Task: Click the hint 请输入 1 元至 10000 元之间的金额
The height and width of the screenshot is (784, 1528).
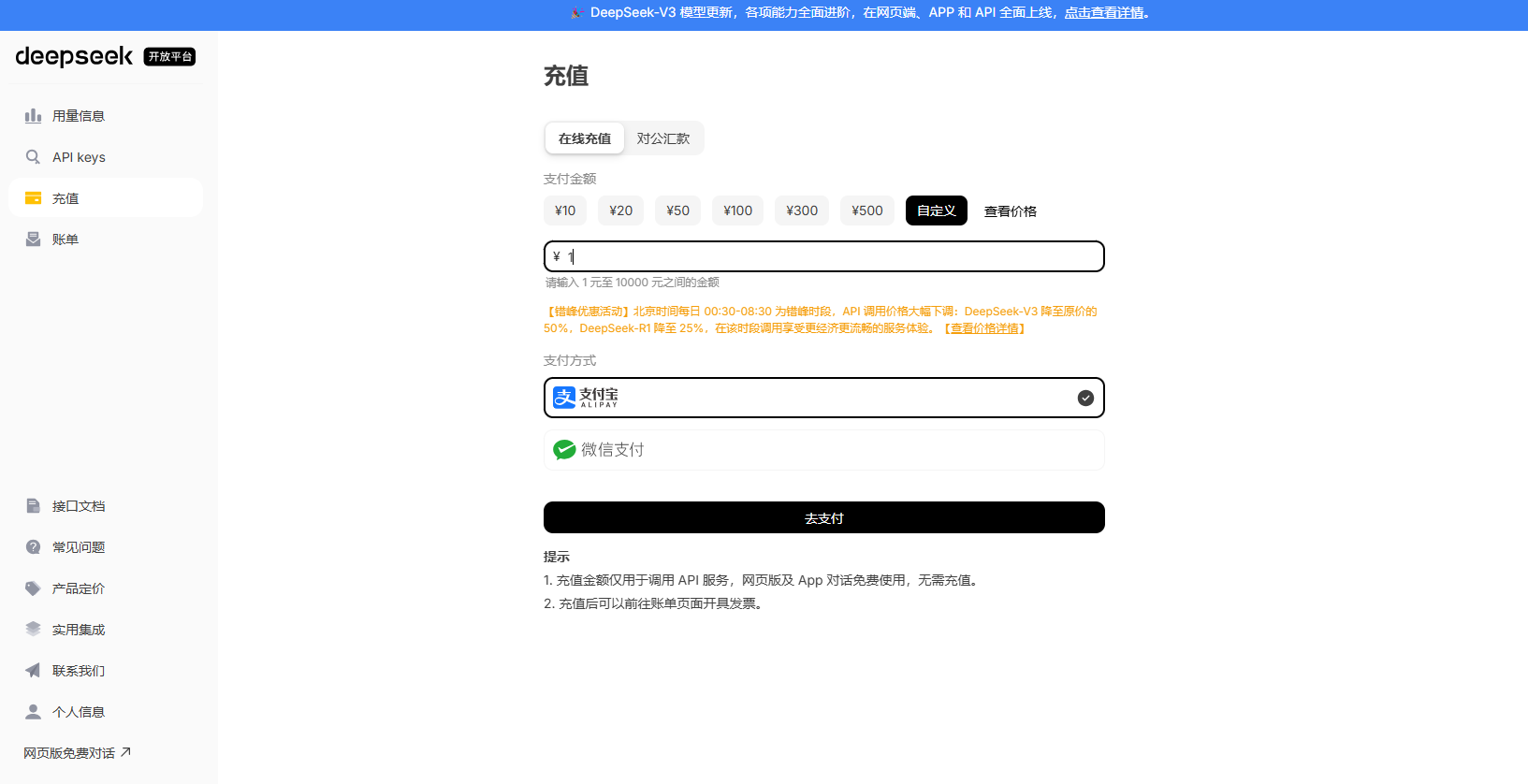Action: pyautogui.click(x=633, y=283)
